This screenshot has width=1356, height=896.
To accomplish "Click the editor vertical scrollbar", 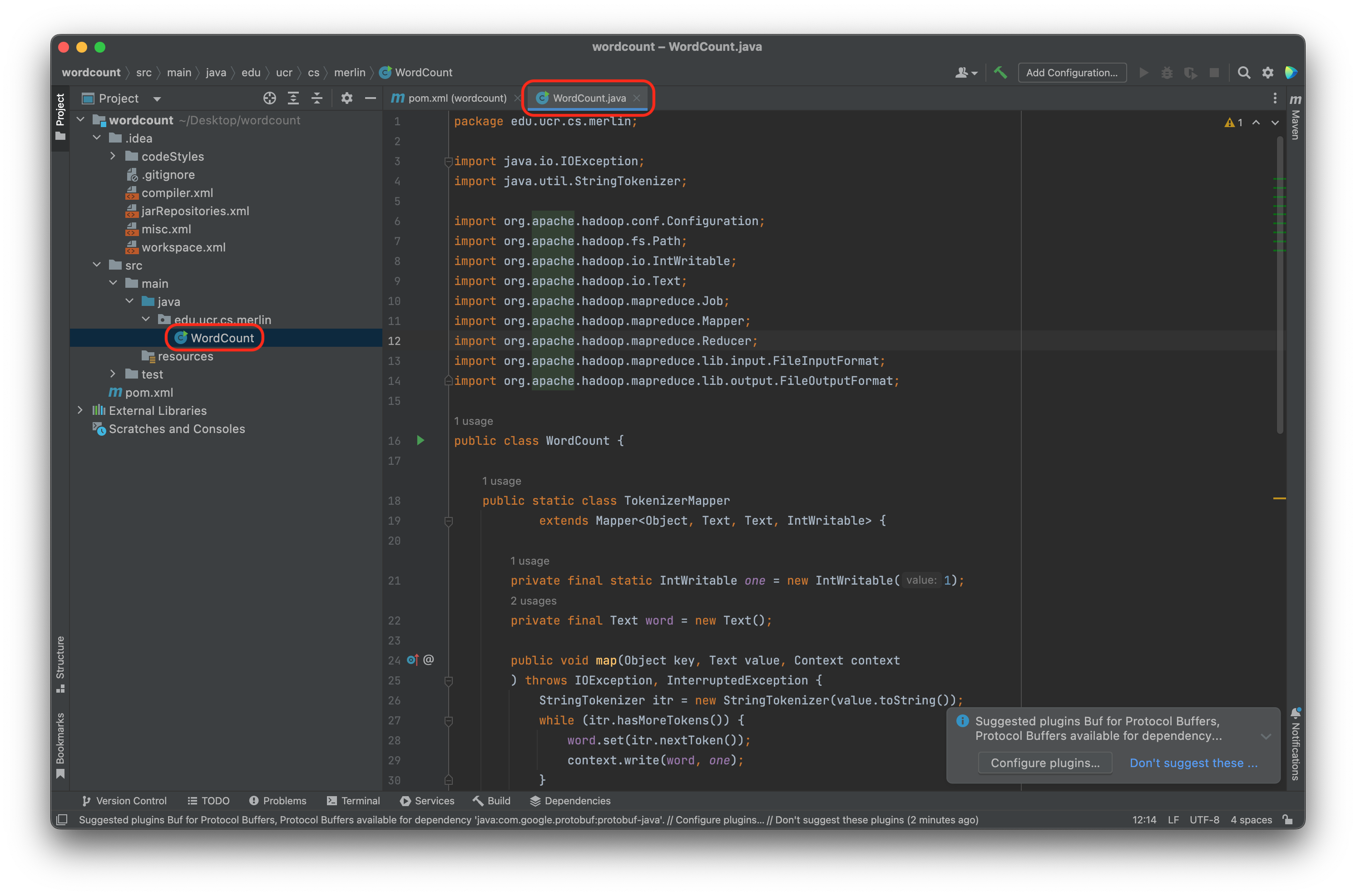I will [x=1279, y=286].
